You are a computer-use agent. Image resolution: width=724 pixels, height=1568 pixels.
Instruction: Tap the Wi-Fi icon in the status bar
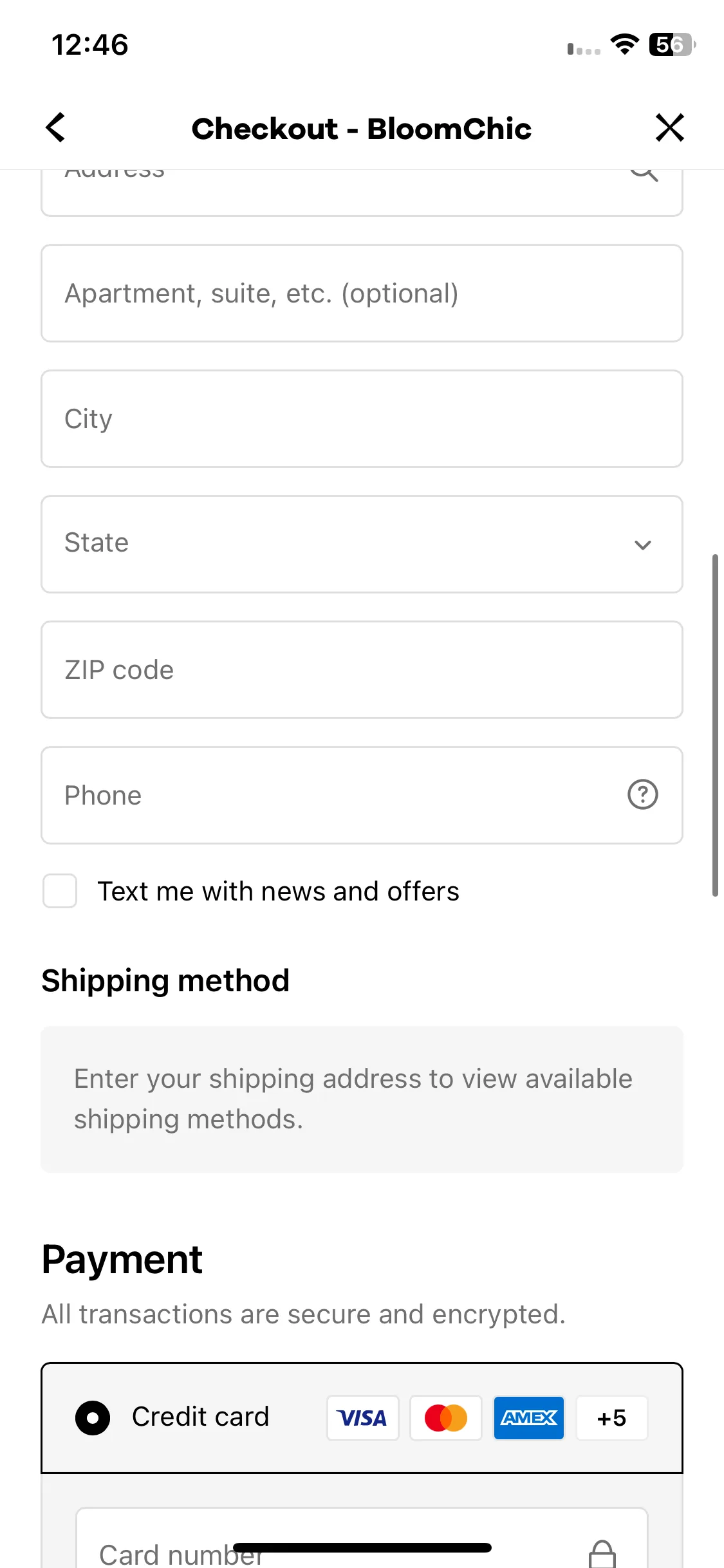click(624, 44)
